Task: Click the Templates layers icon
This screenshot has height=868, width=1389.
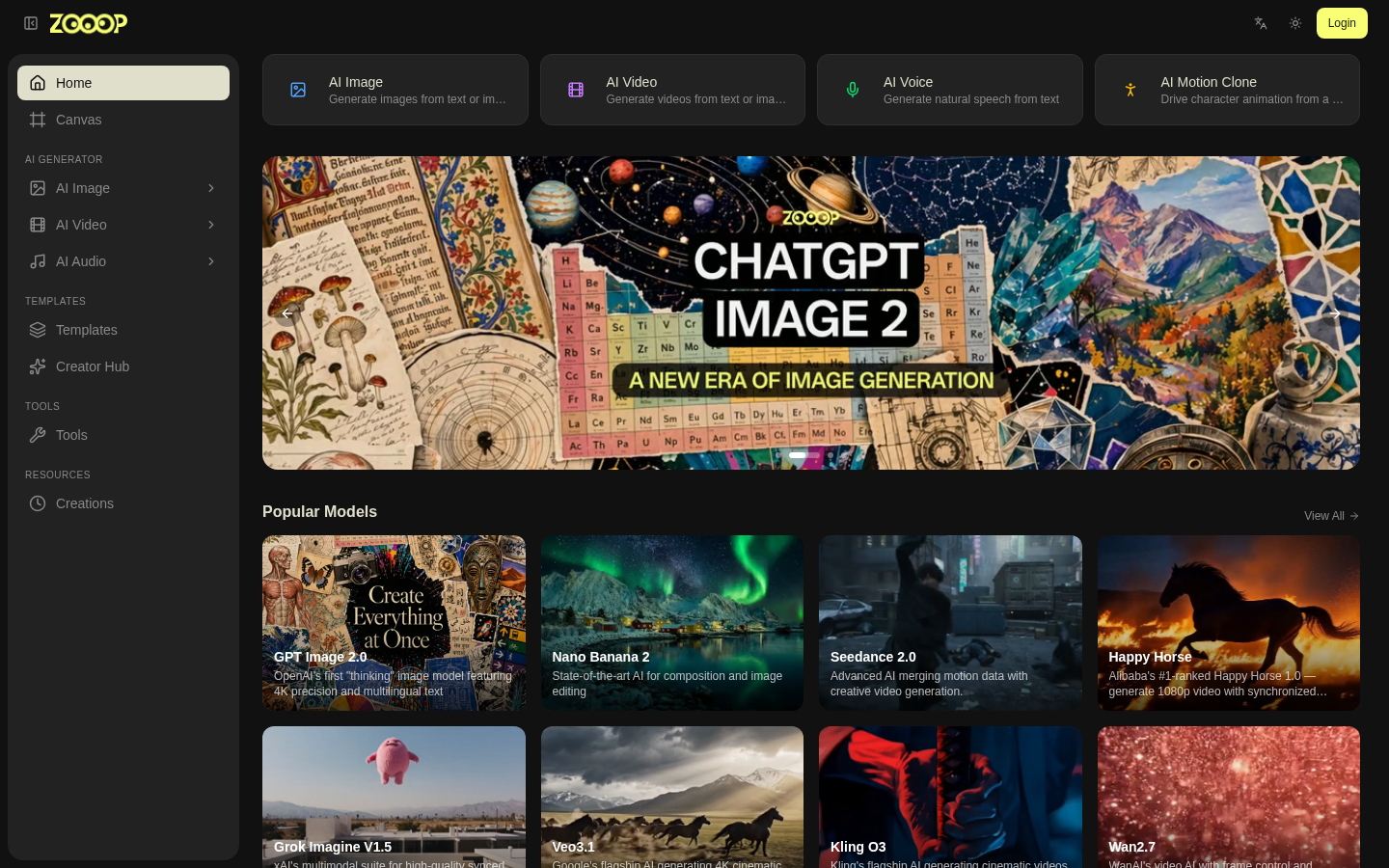Action: (x=38, y=330)
